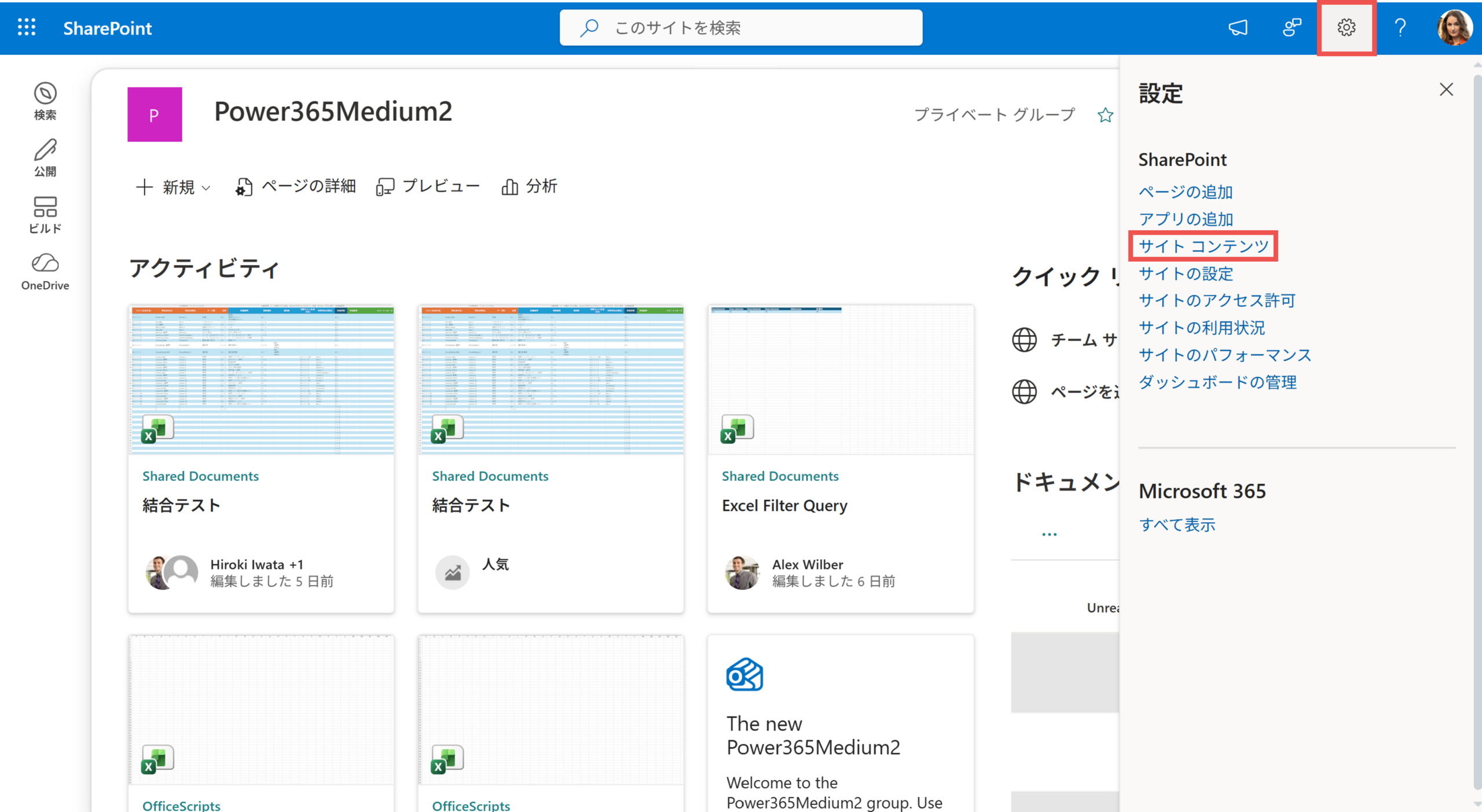Select サイトの設定 in settings
Screen dimensions: 1482x812
point(1186,273)
